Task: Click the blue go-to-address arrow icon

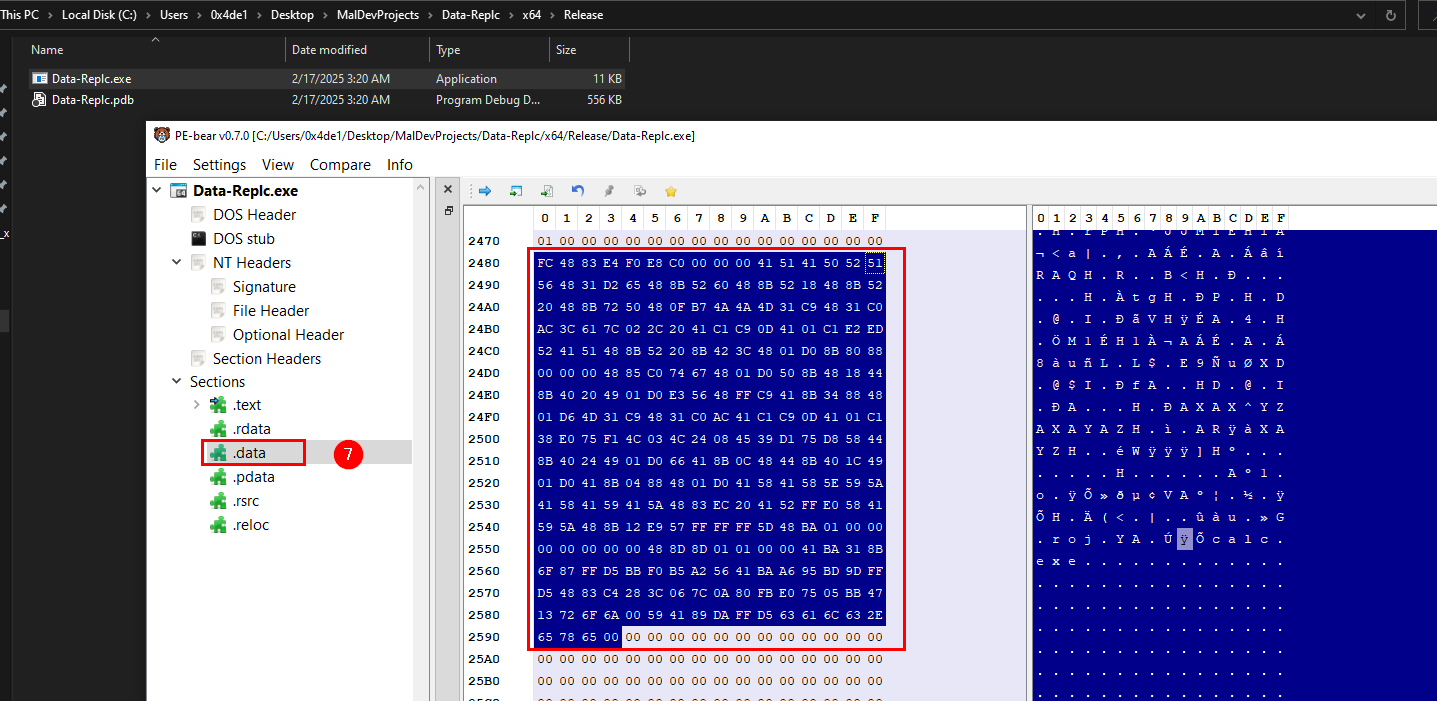Action: pyautogui.click(x=485, y=190)
